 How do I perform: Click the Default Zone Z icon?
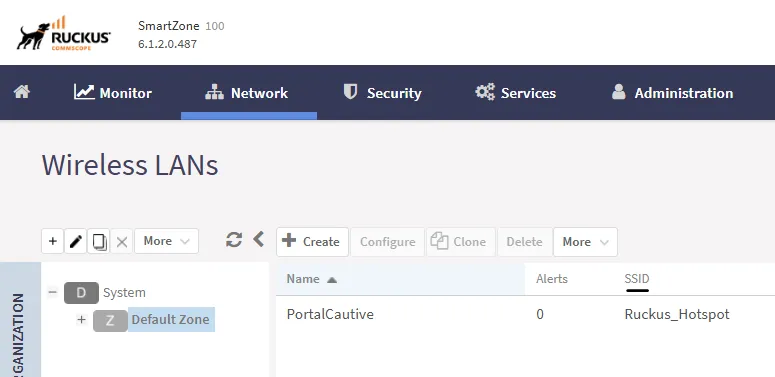(x=110, y=321)
